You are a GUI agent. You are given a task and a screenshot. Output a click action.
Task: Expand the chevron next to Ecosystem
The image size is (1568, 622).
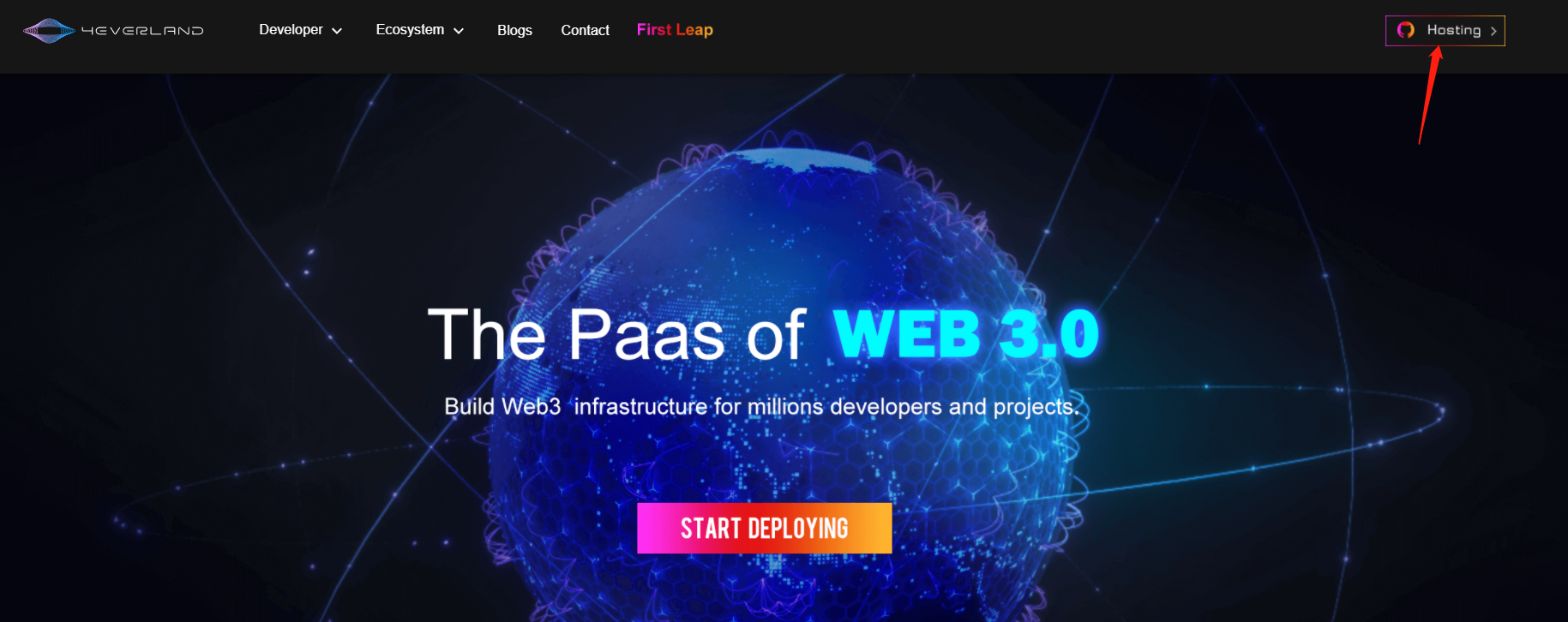pos(459,31)
